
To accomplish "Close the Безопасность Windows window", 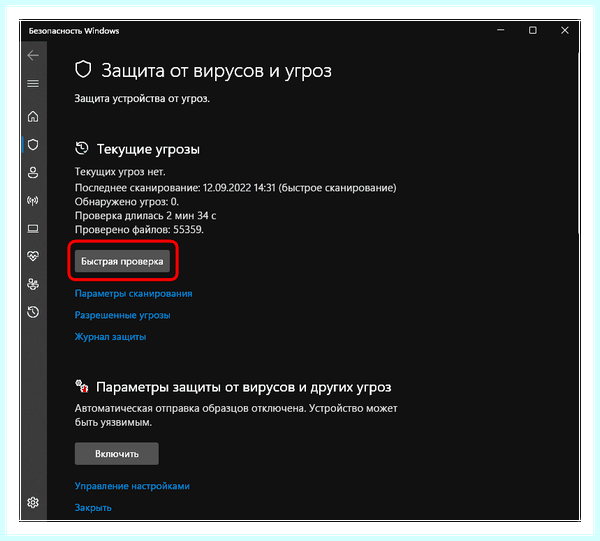I will pyautogui.click(x=565, y=30).
